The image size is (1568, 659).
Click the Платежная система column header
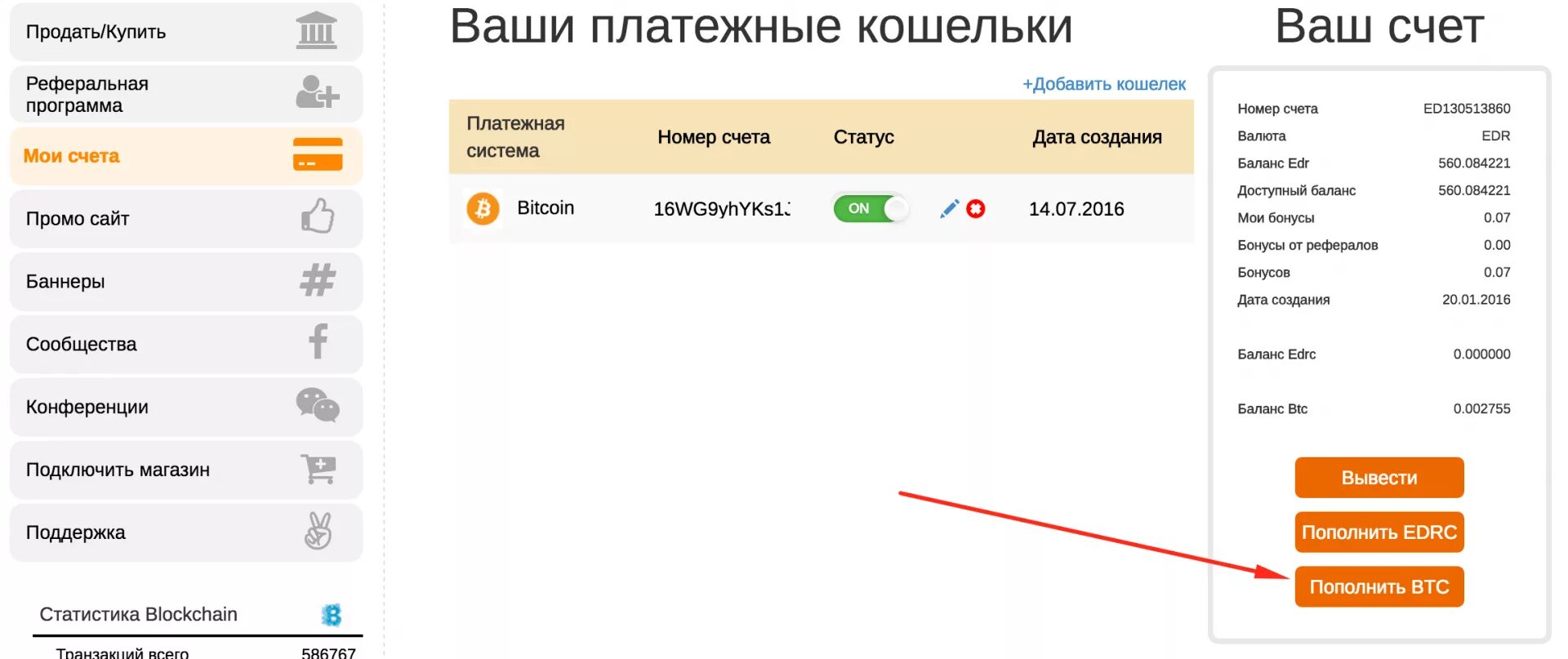(x=515, y=137)
